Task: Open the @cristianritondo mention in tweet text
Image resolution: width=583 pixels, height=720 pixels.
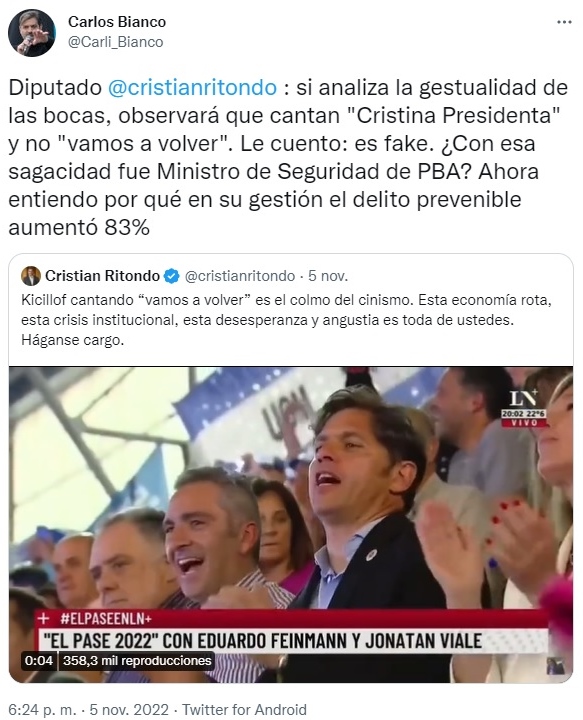Action: pos(192,88)
